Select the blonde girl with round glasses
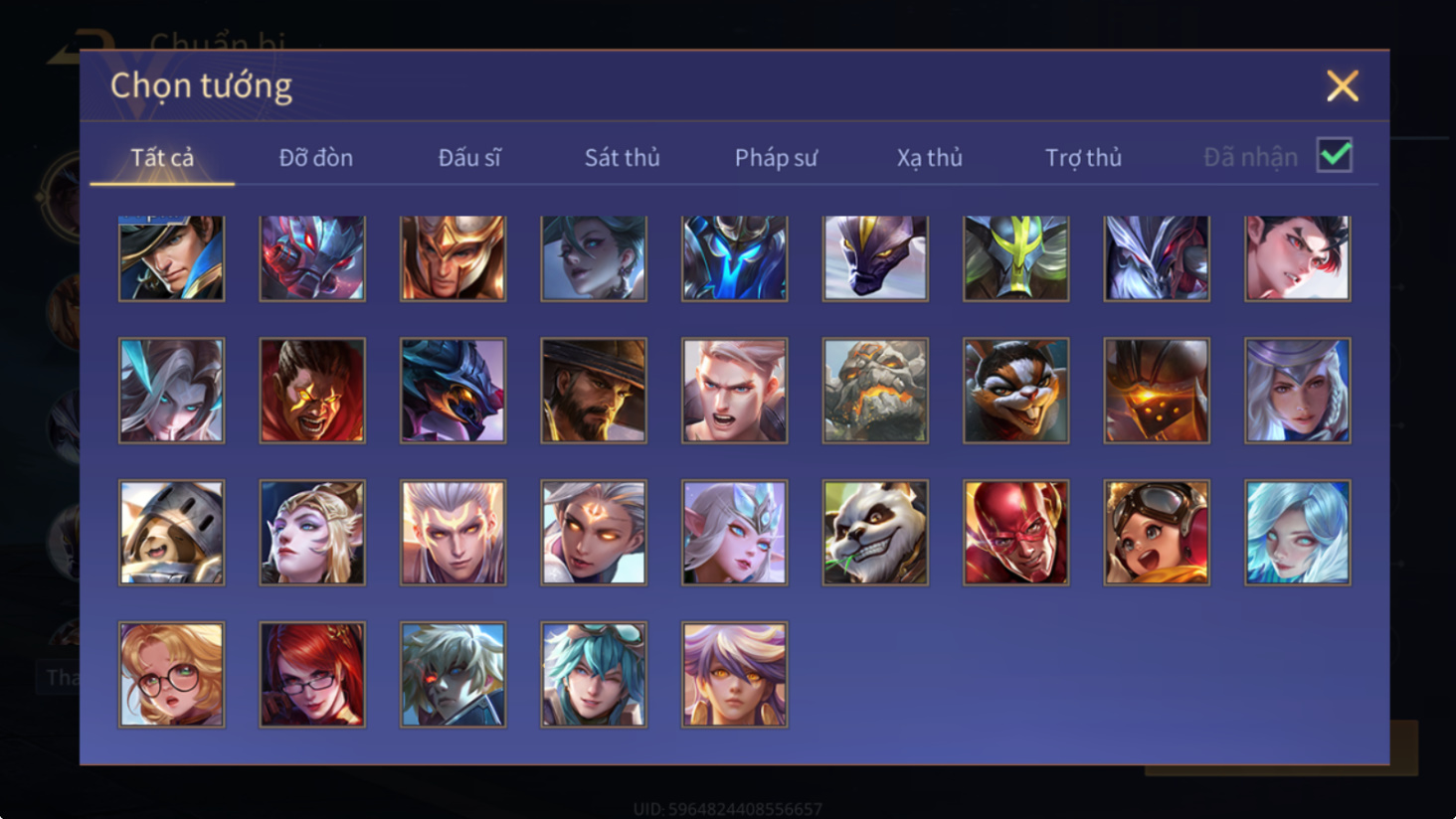Viewport: 1456px width, 819px height. [x=171, y=675]
